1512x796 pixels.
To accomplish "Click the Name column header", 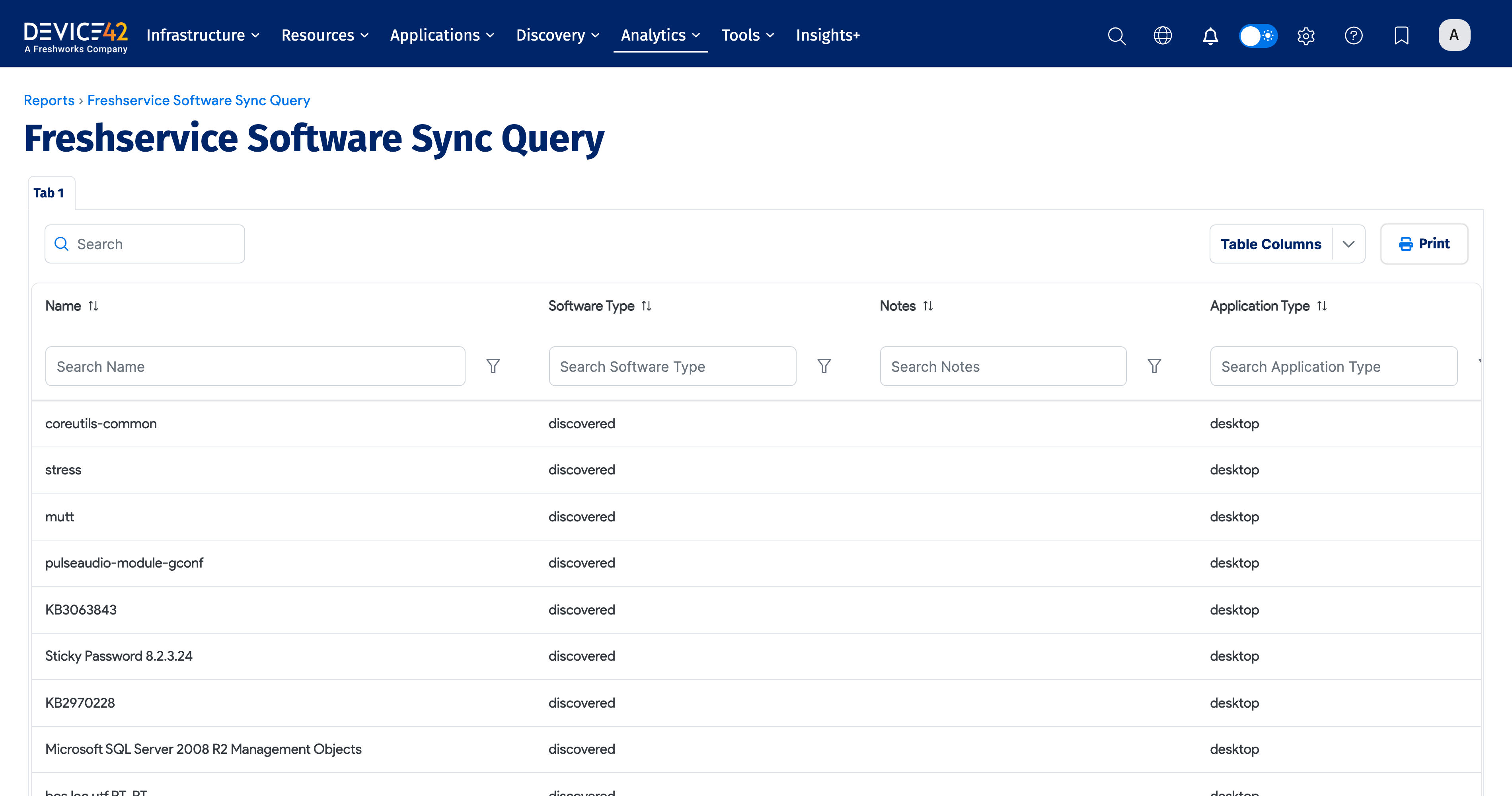I will (x=63, y=306).
